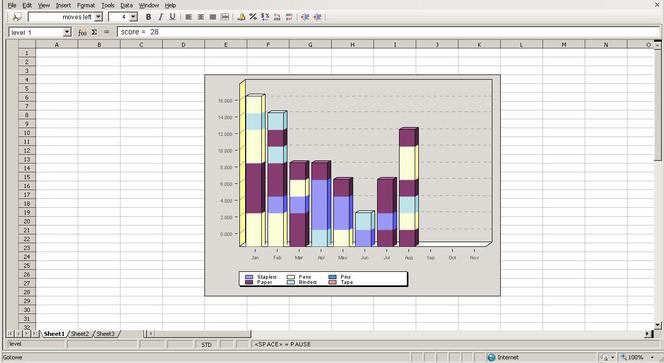Screen dimensions: 664x363
Task: Select column A header
Action: (57, 44)
